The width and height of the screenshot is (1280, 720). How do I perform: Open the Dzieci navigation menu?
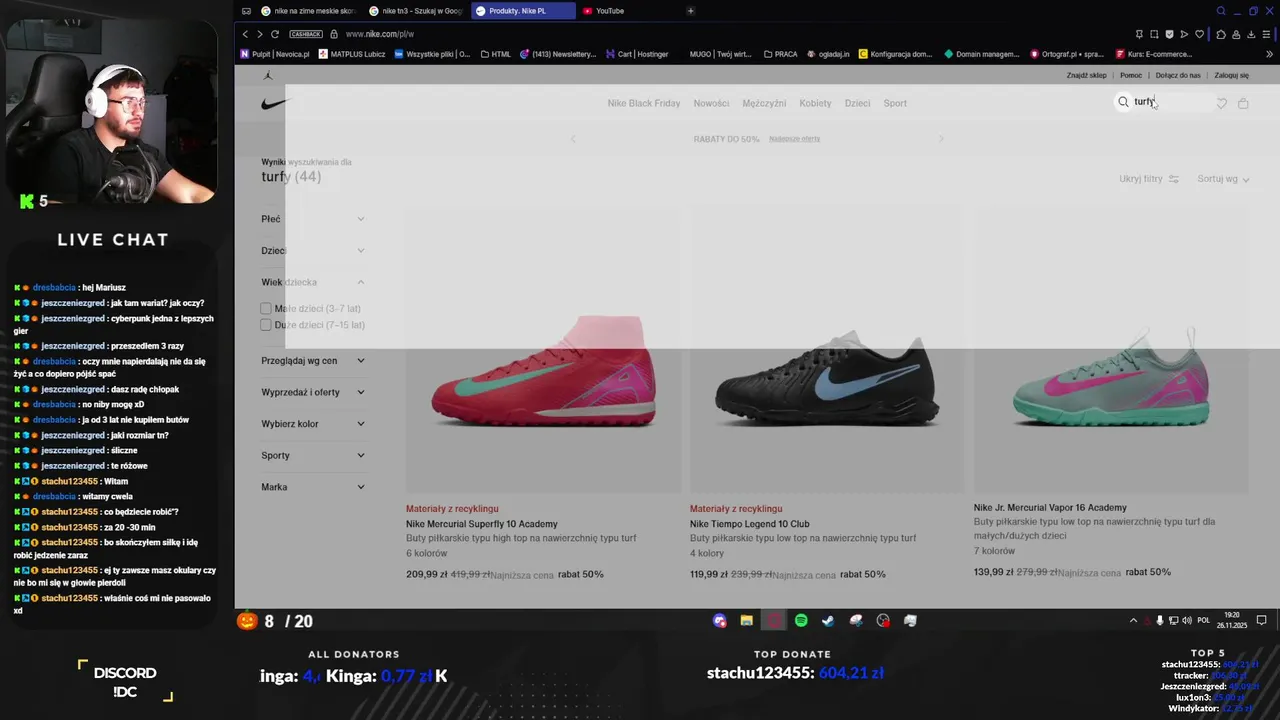857,103
